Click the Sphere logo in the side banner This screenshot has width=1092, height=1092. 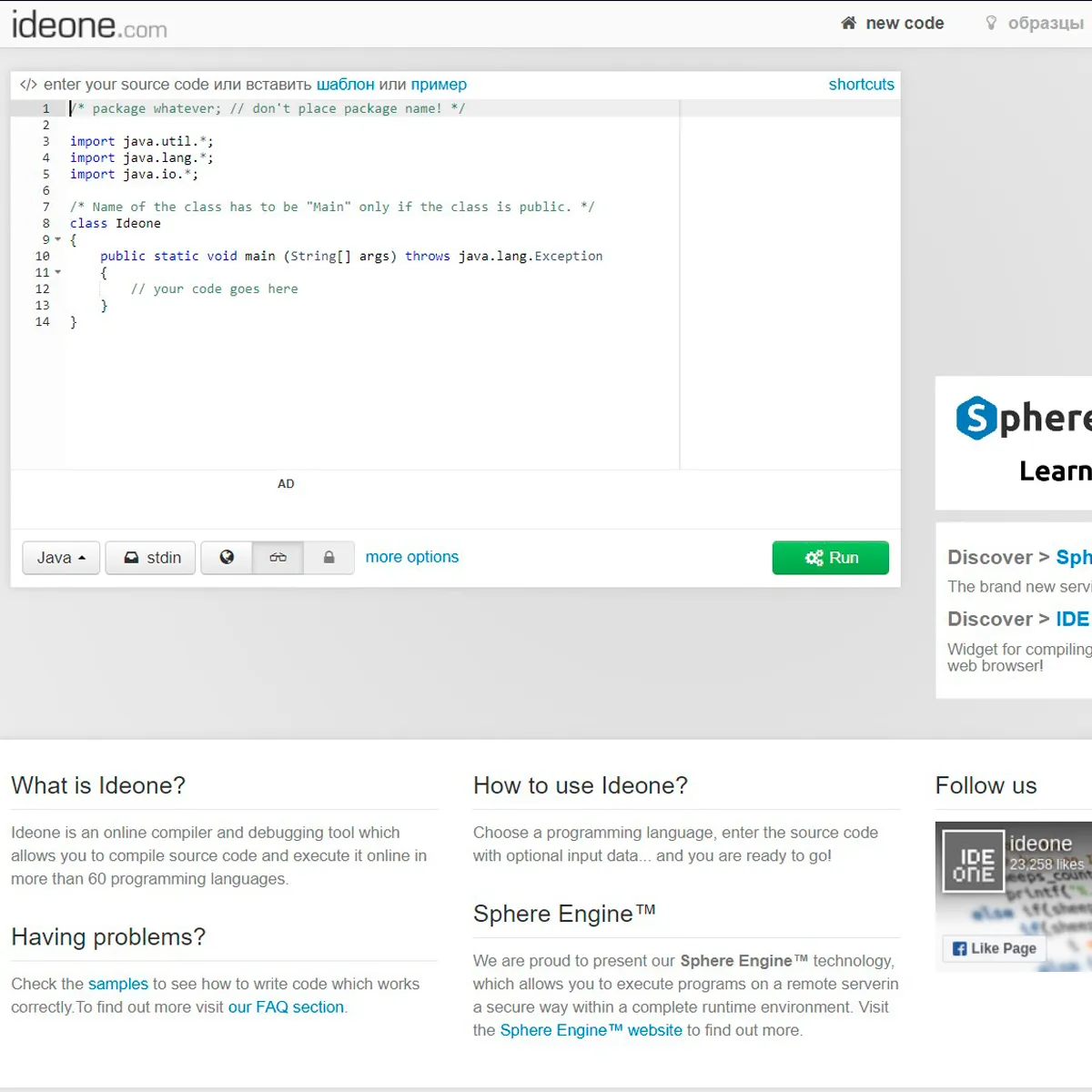click(x=1023, y=418)
